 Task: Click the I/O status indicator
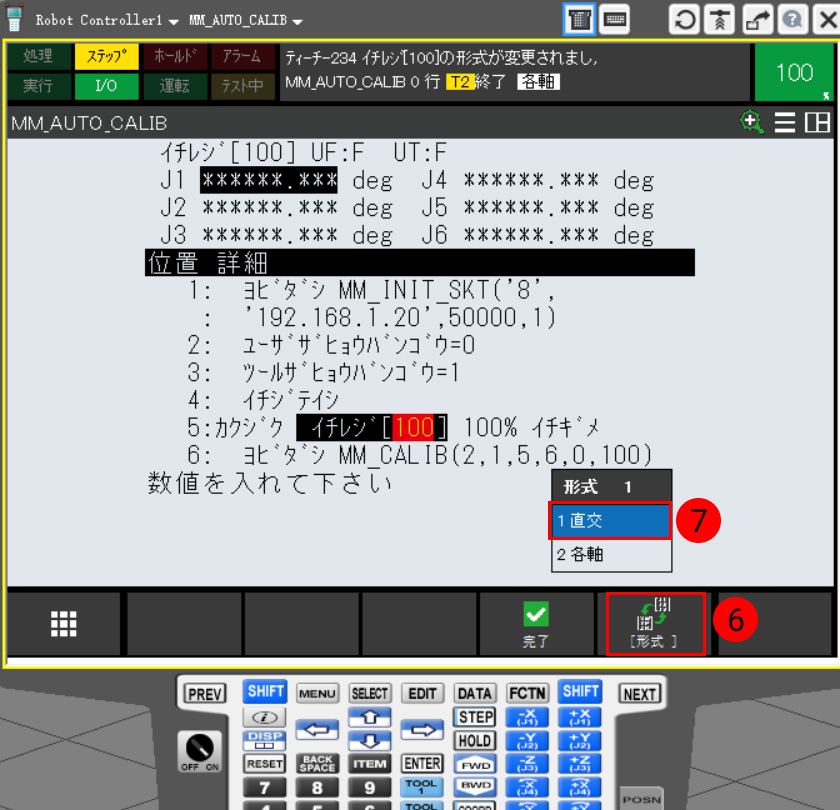(107, 86)
